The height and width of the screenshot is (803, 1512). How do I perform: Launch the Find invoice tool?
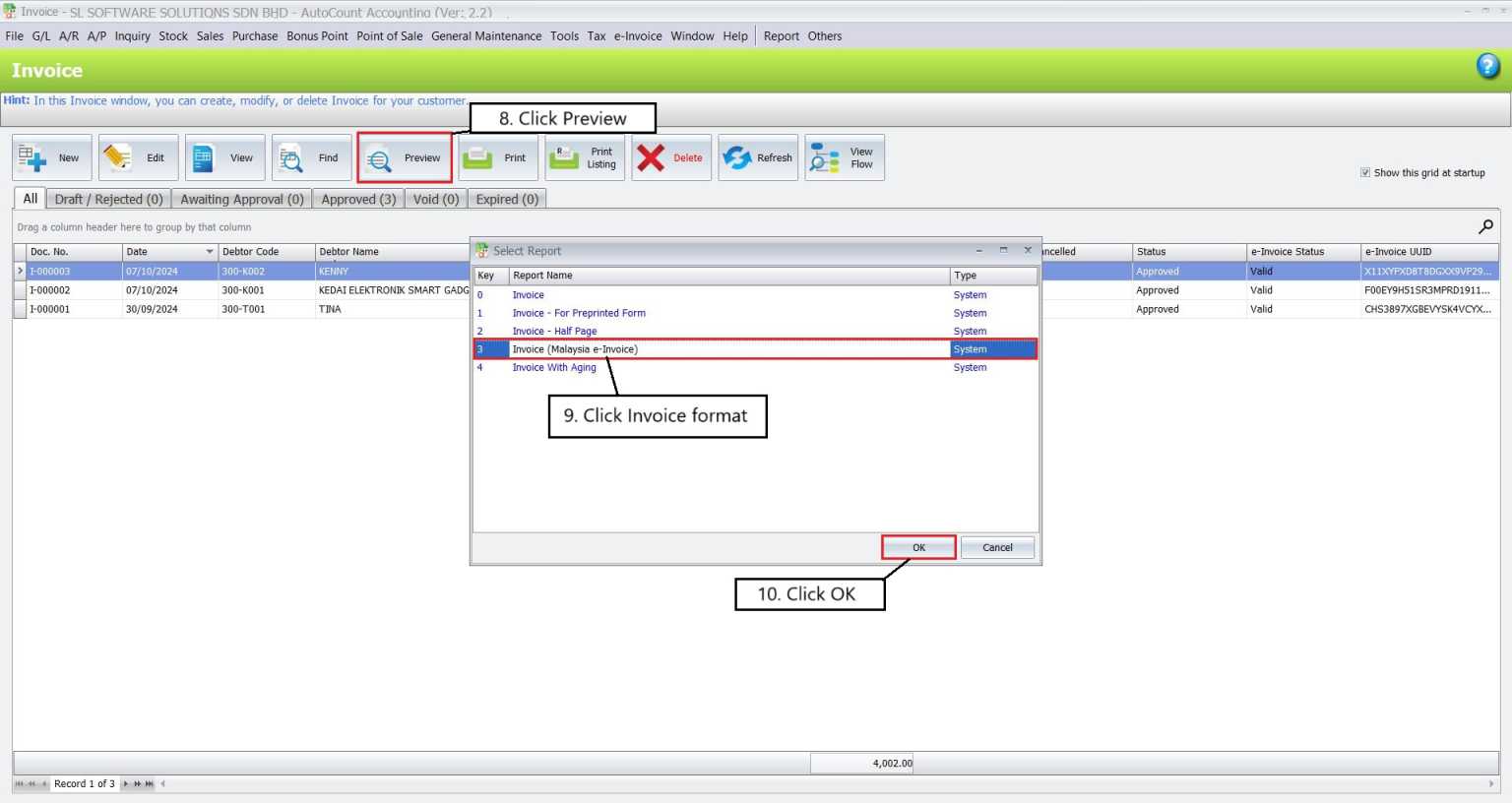312,157
